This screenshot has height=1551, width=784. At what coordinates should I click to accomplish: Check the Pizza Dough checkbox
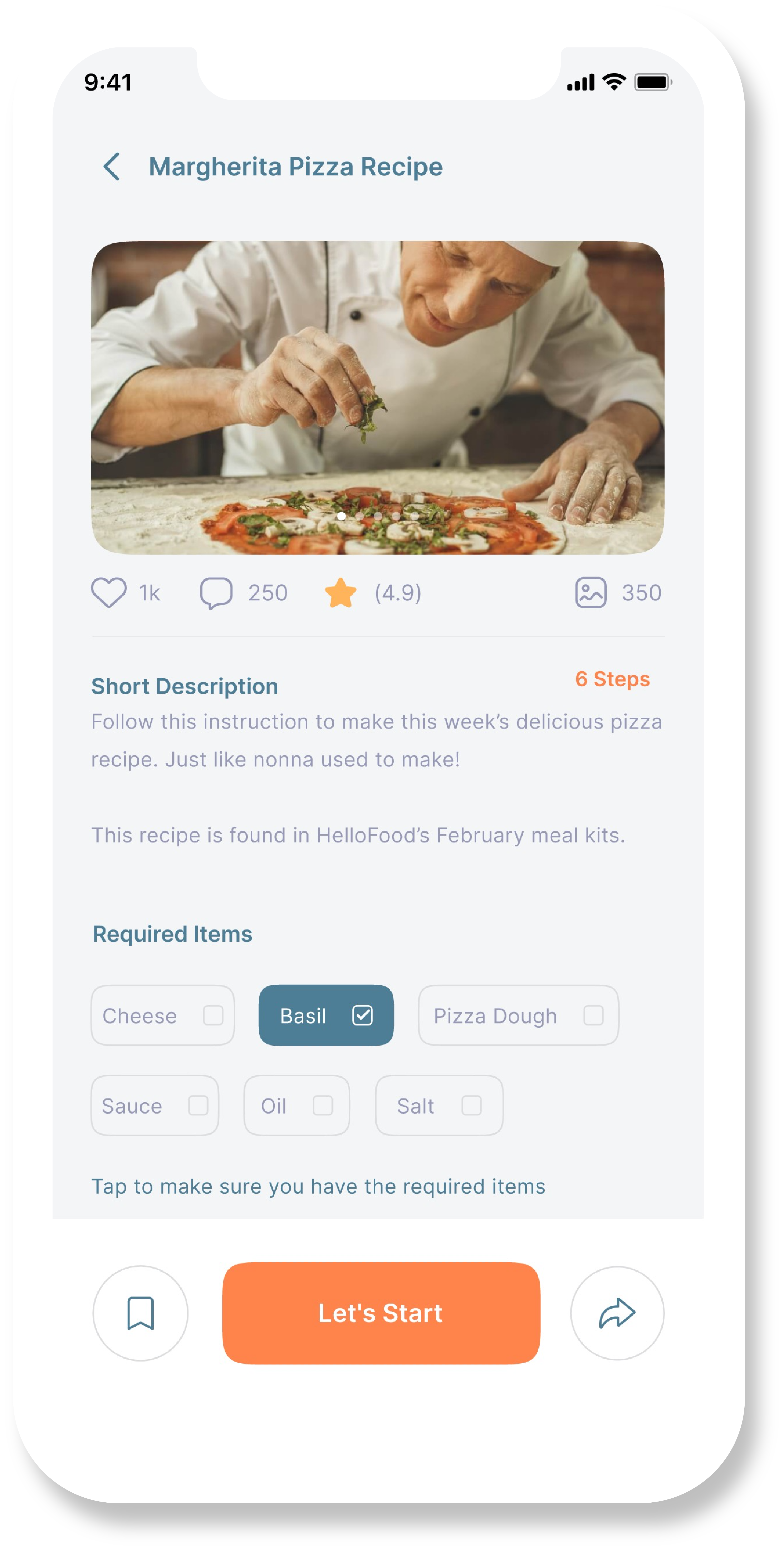593,1015
